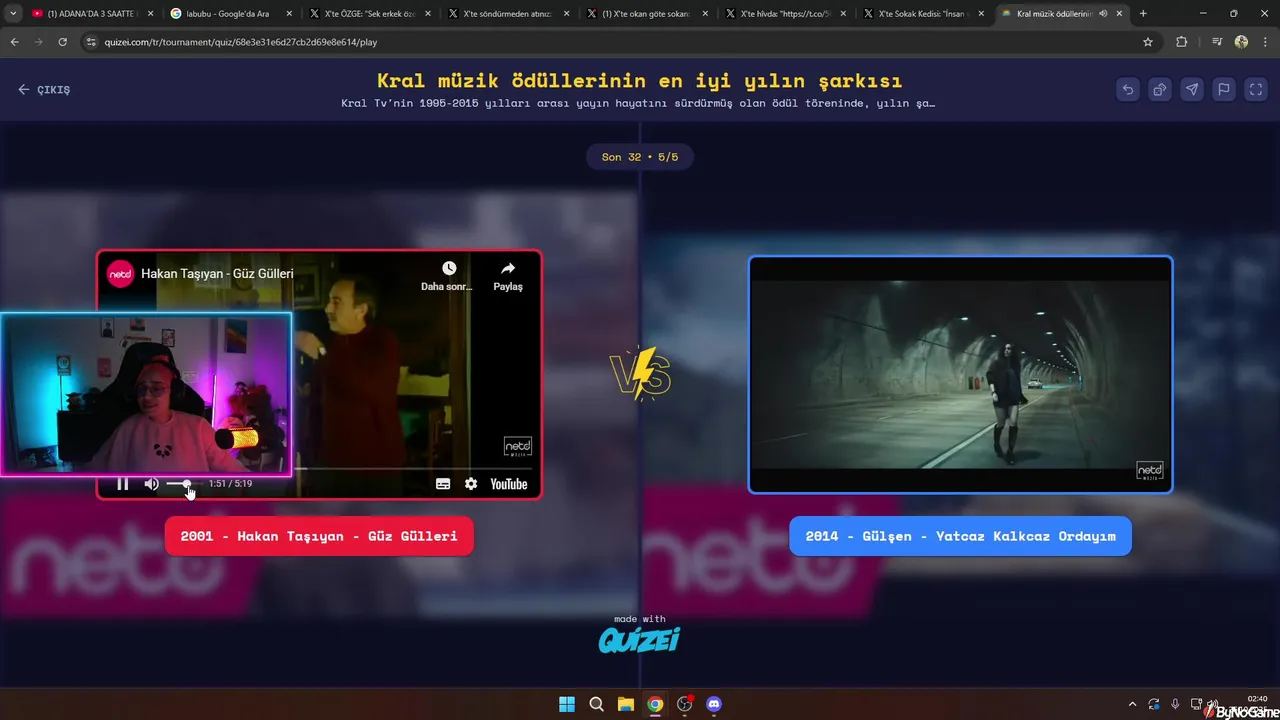Open a new browser tab

click(x=1143, y=14)
